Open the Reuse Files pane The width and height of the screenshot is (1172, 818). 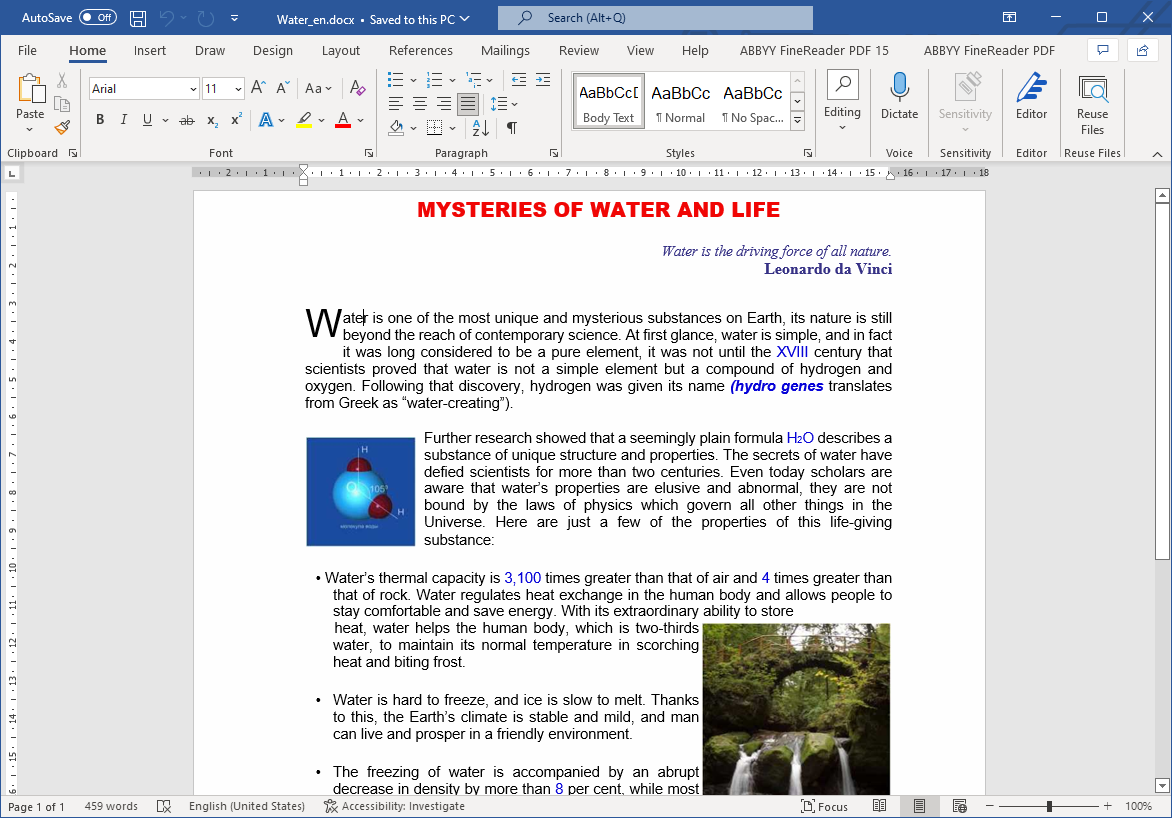(x=1092, y=105)
